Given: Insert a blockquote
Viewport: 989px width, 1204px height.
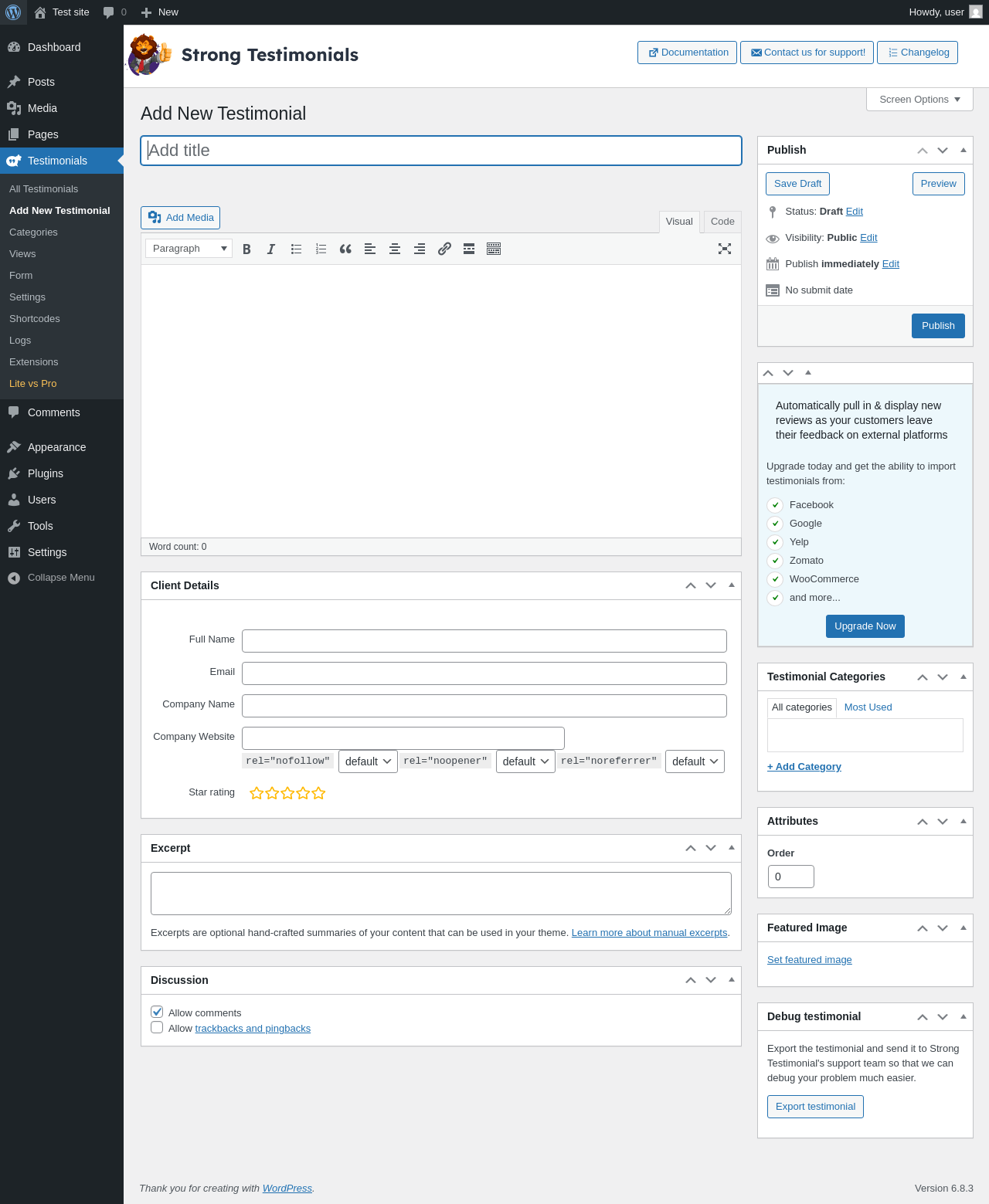Looking at the screenshot, I should 345,249.
